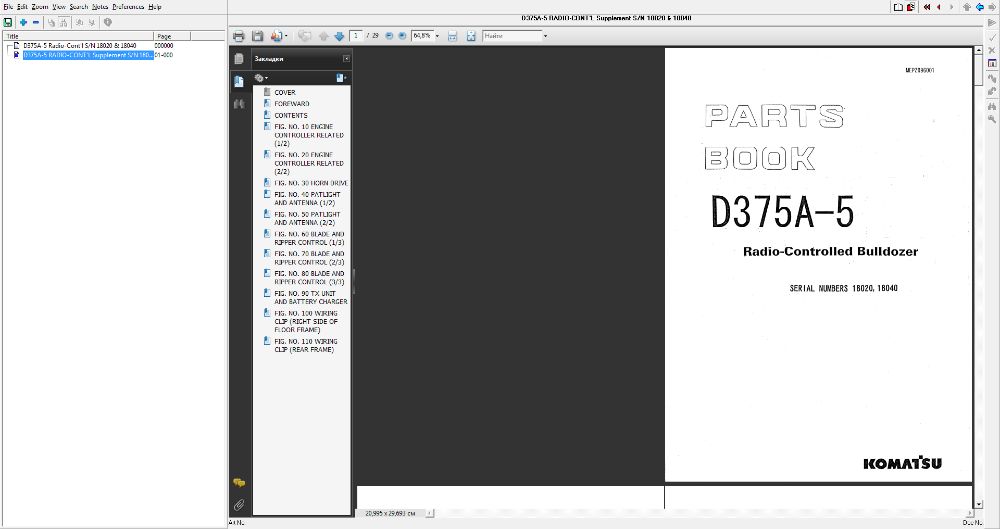This screenshot has width=1000, height=529.
Task: Open the CONTENTS bookmark
Action: click(291, 115)
